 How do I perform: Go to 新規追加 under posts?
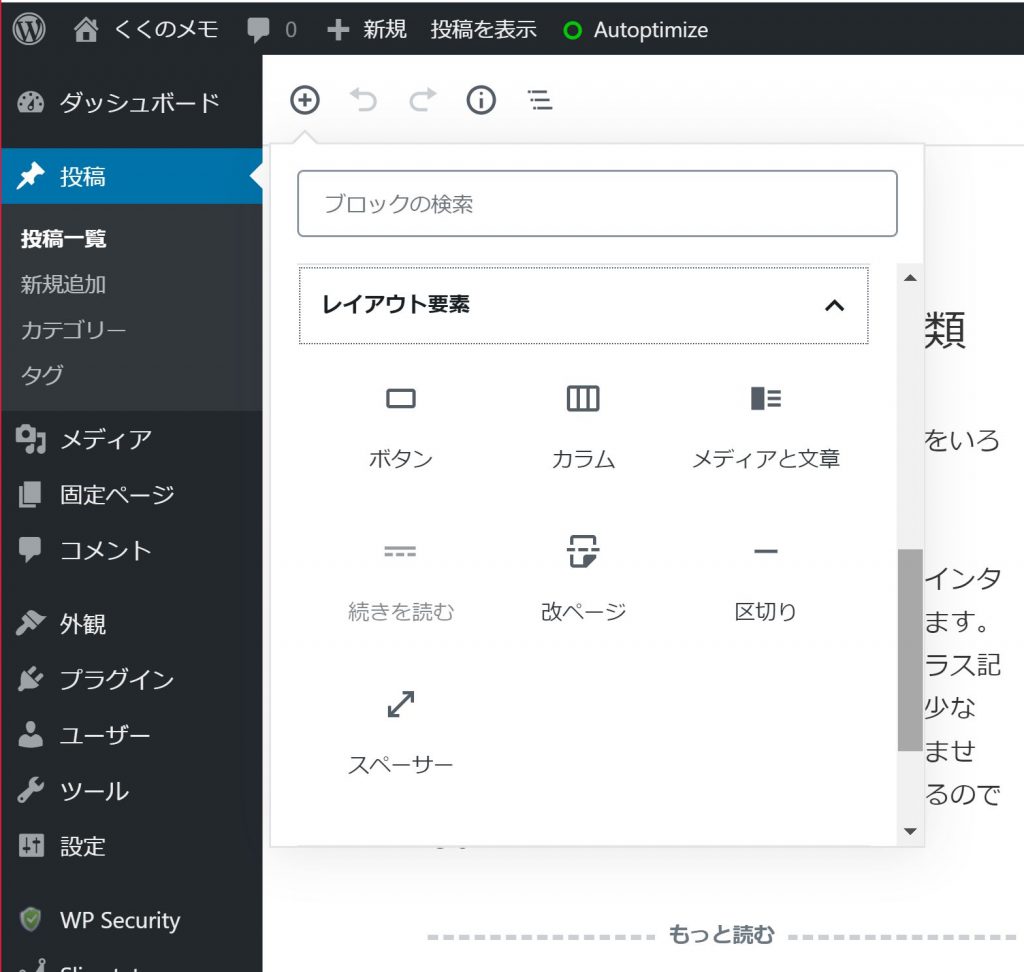click(x=63, y=284)
